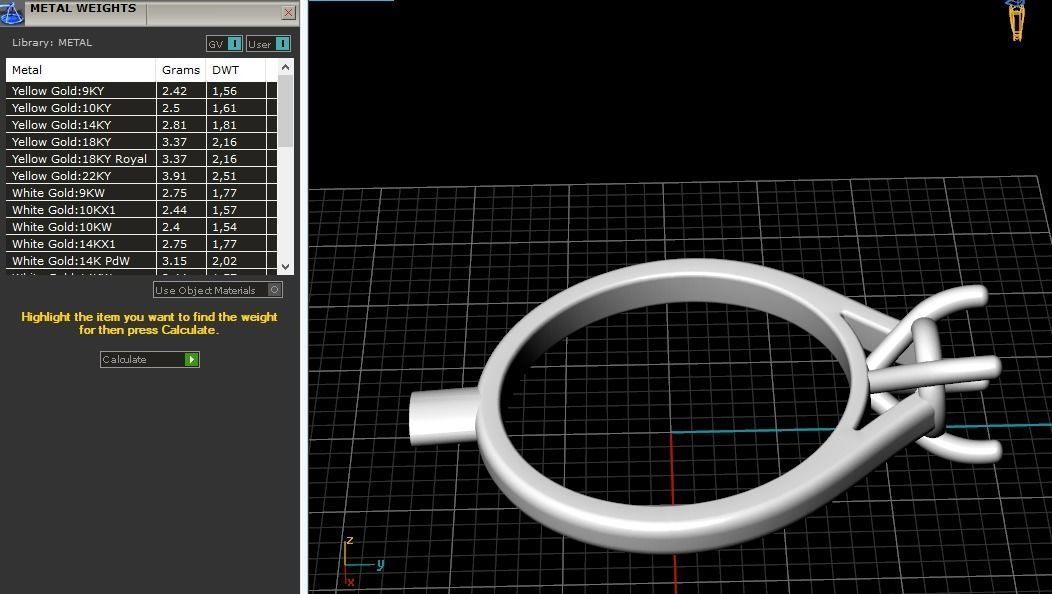
Task: Select the White Gold:9KW row
Action: 142,193
